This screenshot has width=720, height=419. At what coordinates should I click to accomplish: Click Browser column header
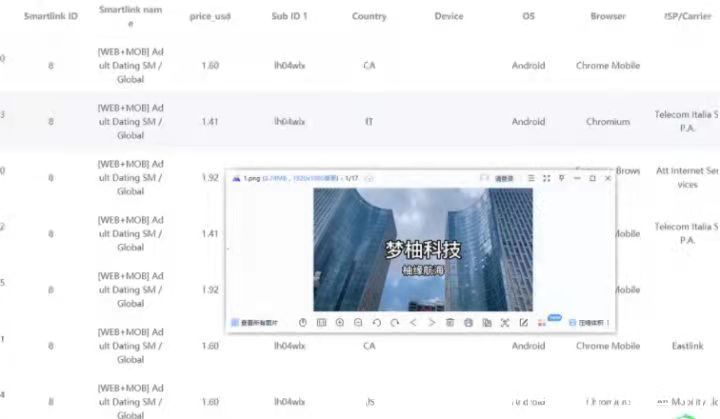click(608, 16)
